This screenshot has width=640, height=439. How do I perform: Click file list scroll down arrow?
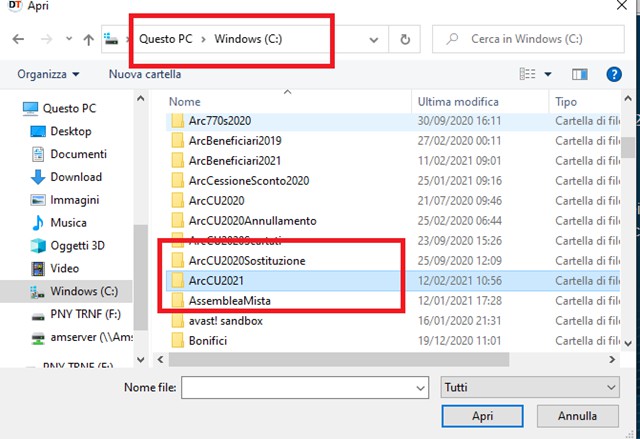click(628, 343)
